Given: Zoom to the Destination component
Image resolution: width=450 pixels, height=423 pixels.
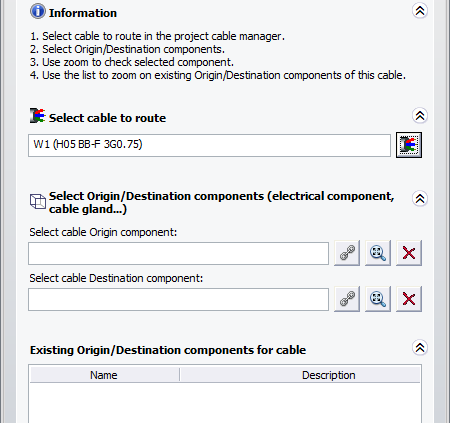Looking at the screenshot, I should click(378, 299).
